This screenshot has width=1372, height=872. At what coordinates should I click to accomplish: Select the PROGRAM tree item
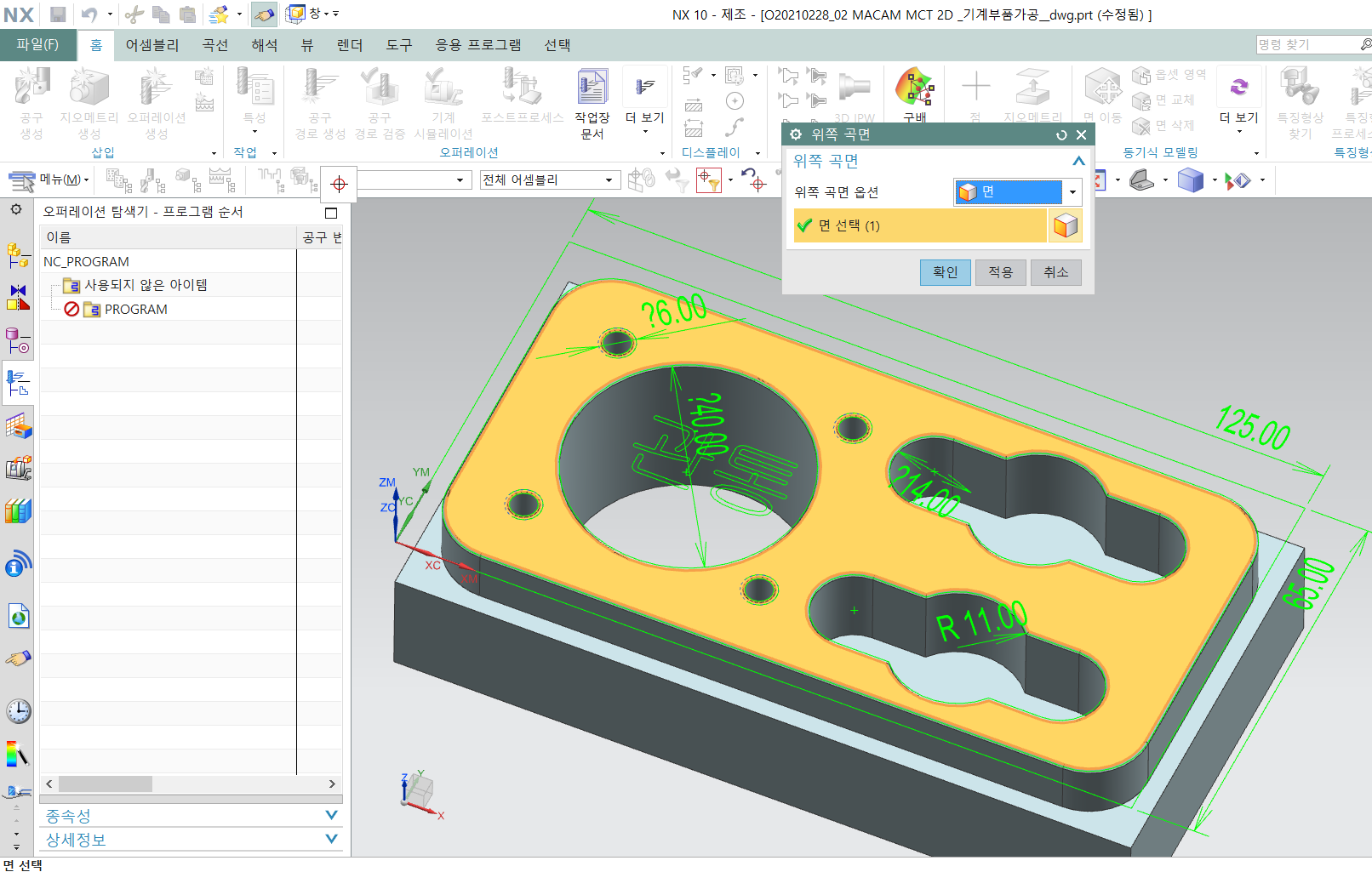(x=135, y=309)
